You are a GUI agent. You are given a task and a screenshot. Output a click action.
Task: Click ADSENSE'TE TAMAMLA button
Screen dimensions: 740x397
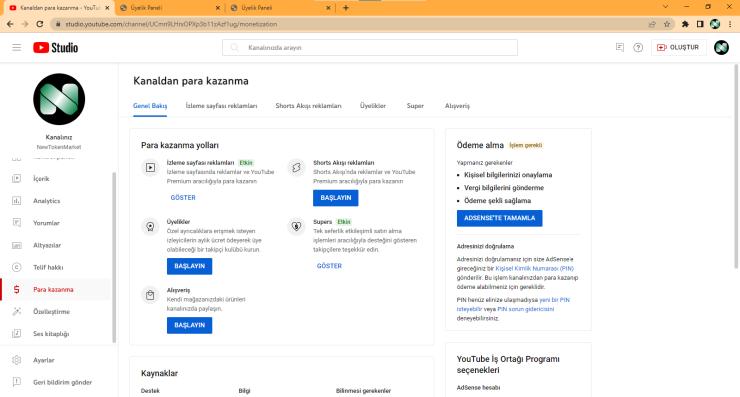(x=499, y=218)
